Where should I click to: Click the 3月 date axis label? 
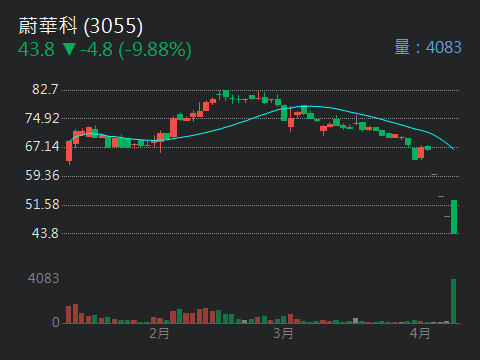[x=283, y=333]
